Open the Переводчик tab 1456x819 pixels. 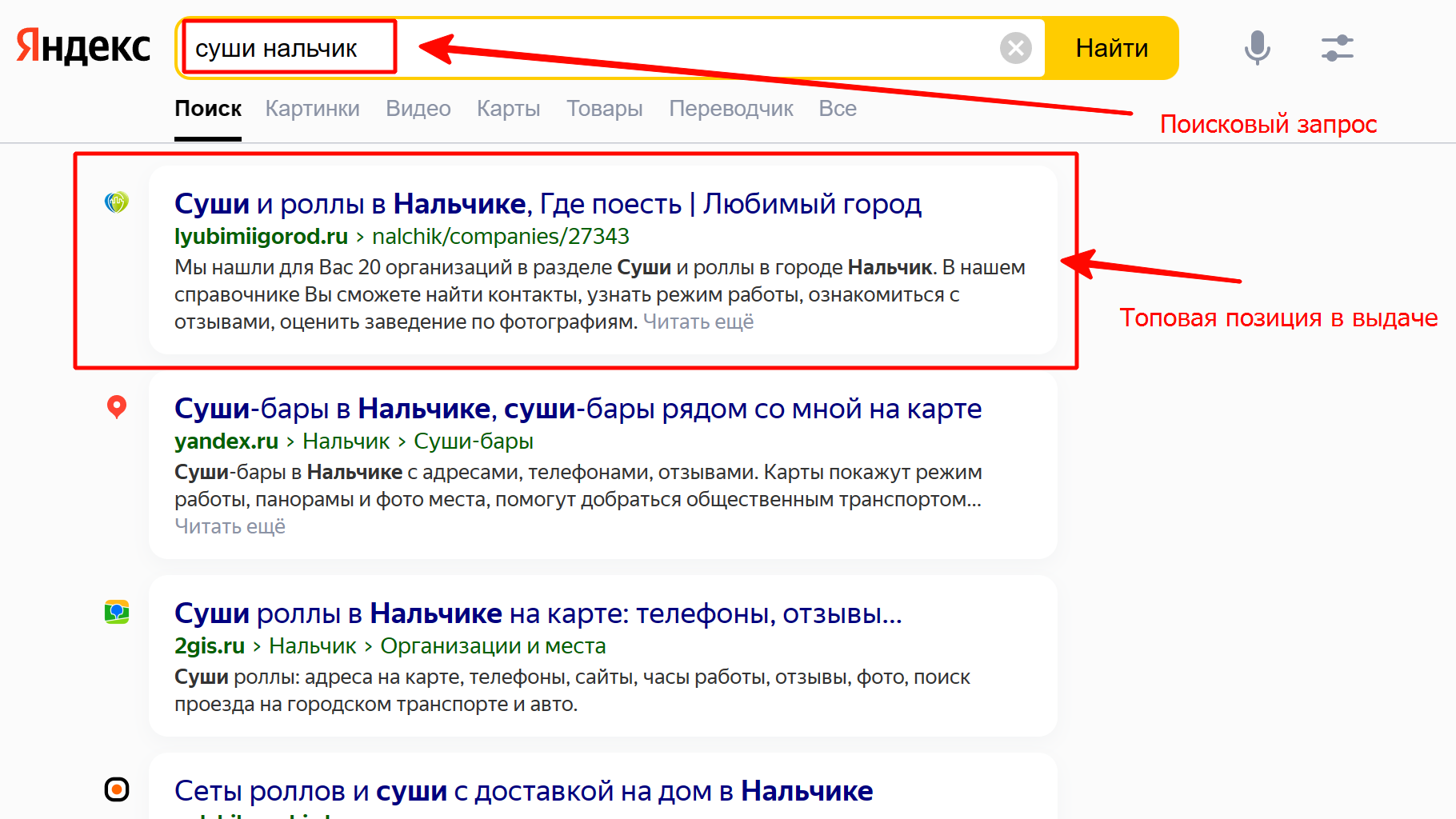coord(731,109)
